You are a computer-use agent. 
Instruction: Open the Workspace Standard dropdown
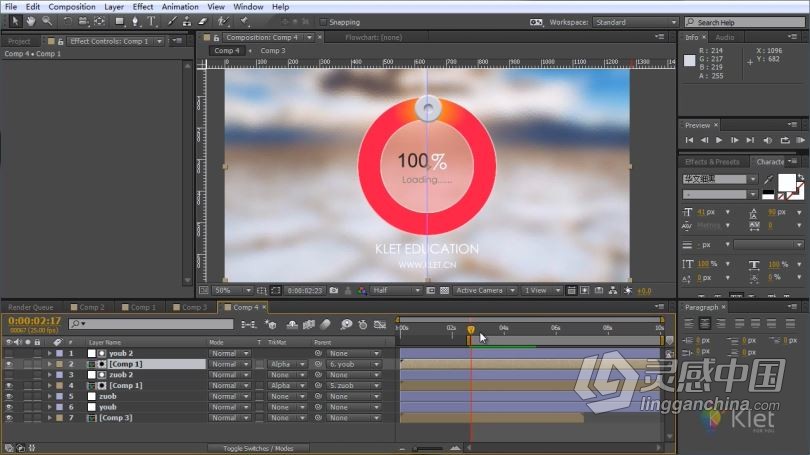(635, 22)
